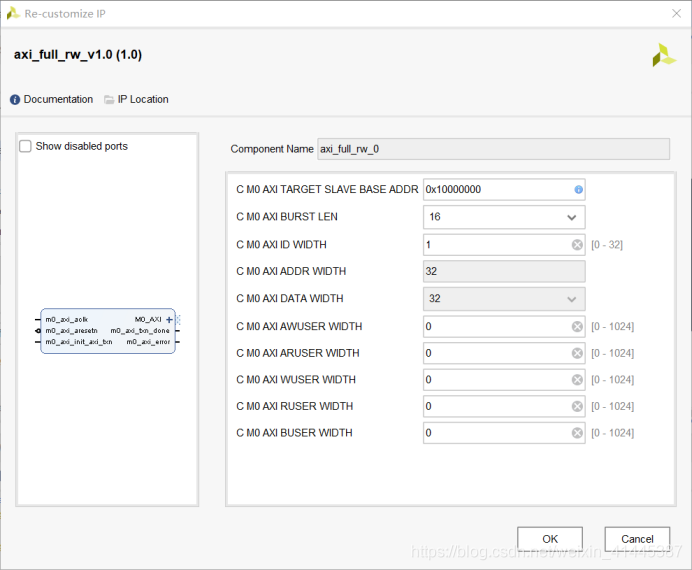
Task: Close the Re-customize IP dialog
Action: click(676, 14)
